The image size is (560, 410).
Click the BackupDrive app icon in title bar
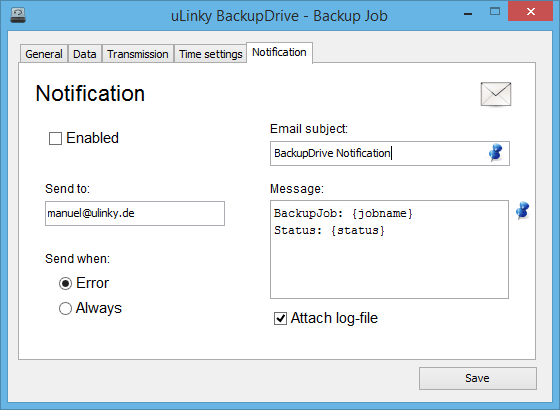(18, 15)
